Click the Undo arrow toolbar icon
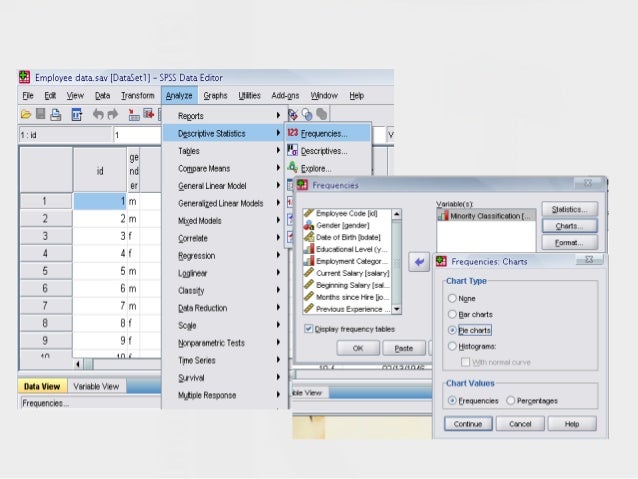 (x=98, y=114)
